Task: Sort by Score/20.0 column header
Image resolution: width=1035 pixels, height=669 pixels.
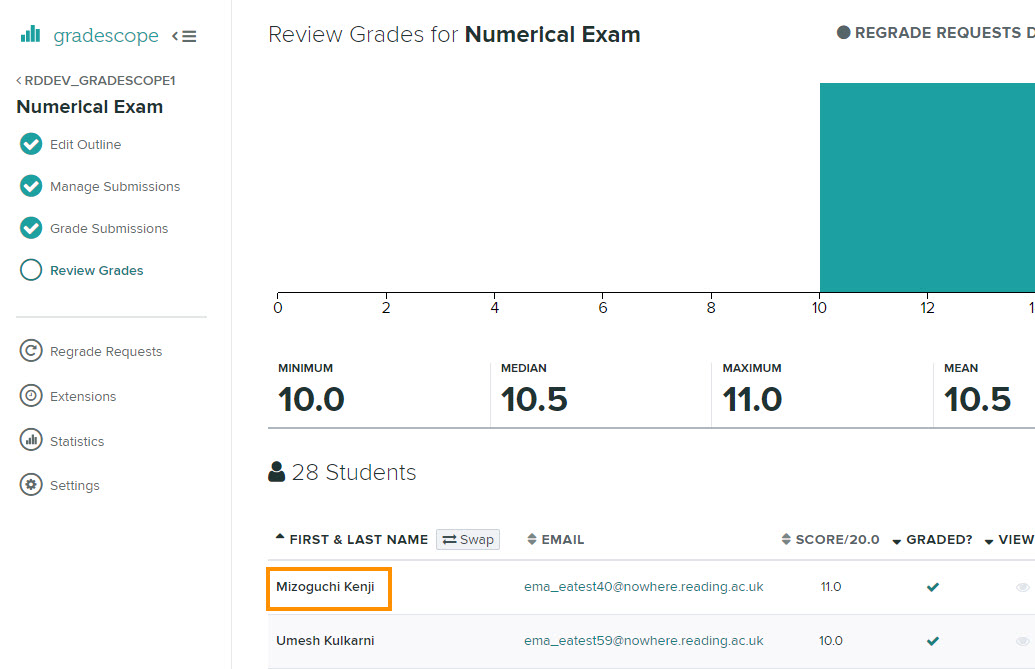Action: pos(836,539)
